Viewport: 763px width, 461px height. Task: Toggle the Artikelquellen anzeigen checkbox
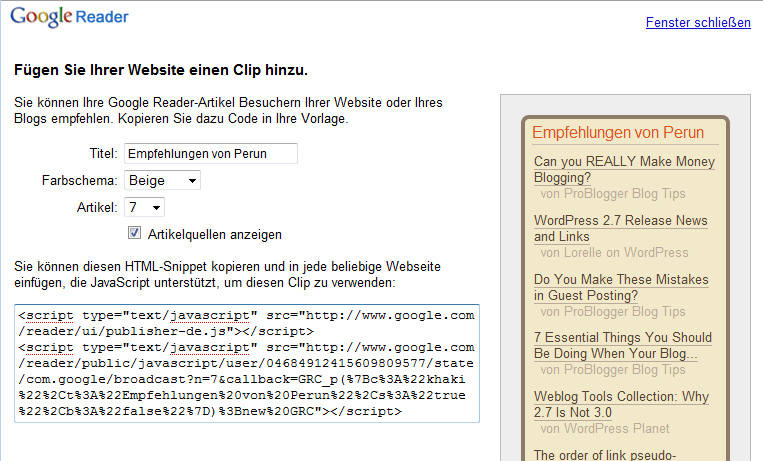[134, 233]
